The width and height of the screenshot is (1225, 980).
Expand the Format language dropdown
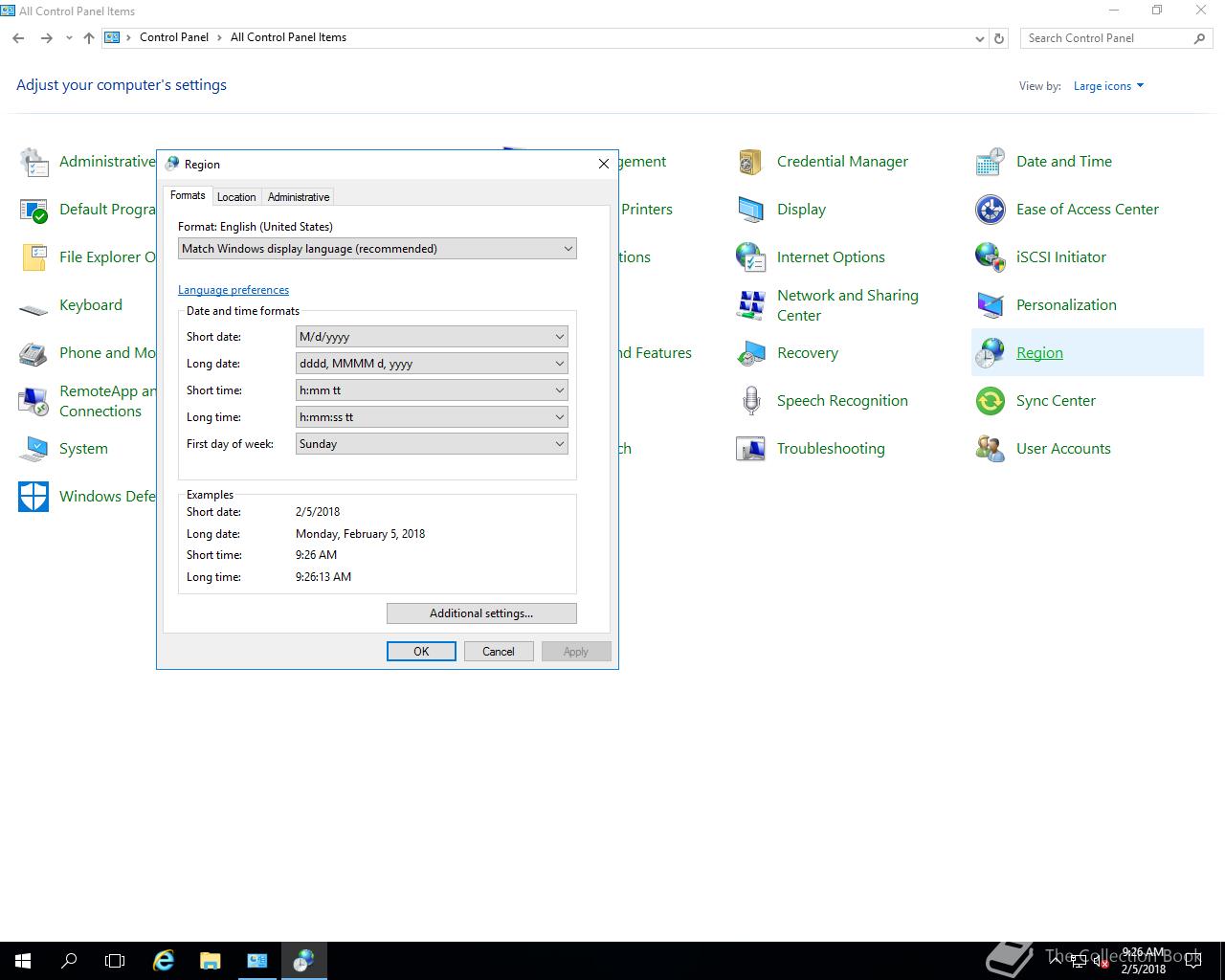[377, 249]
